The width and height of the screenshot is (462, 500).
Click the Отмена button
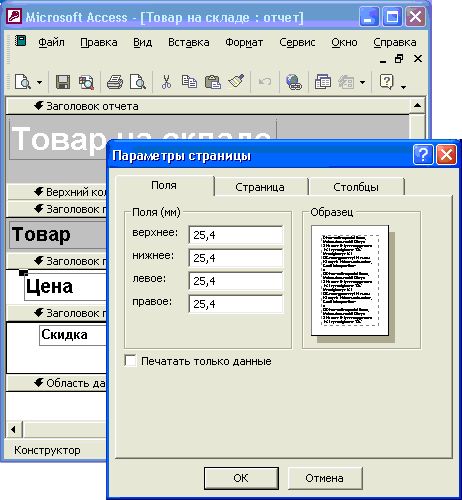click(324, 478)
